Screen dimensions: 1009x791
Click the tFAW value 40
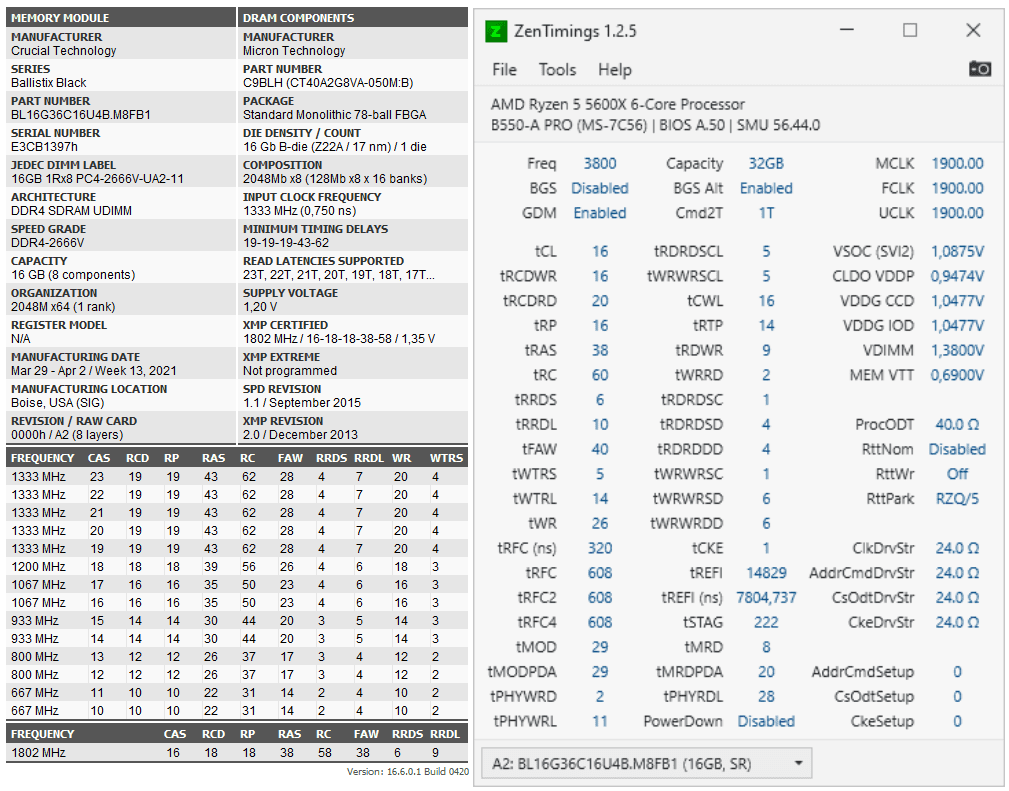600,449
